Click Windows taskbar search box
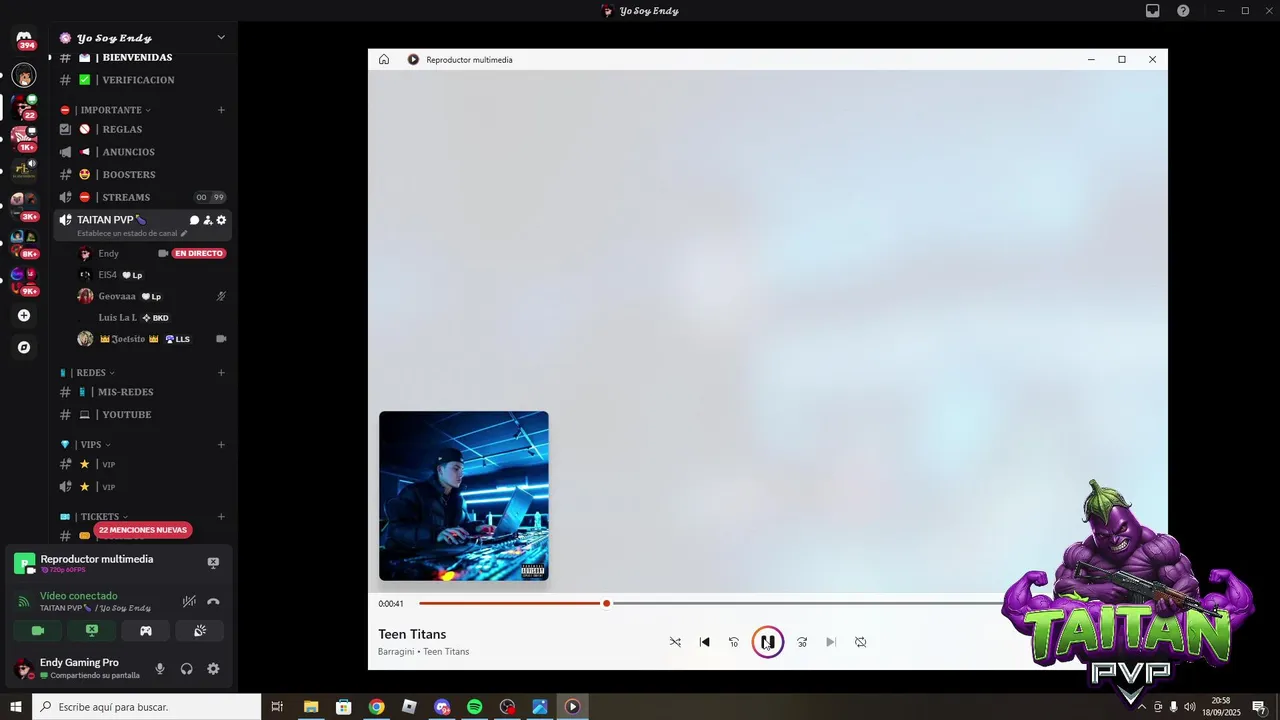The width and height of the screenshot is (1280, 720). (147, 707)
